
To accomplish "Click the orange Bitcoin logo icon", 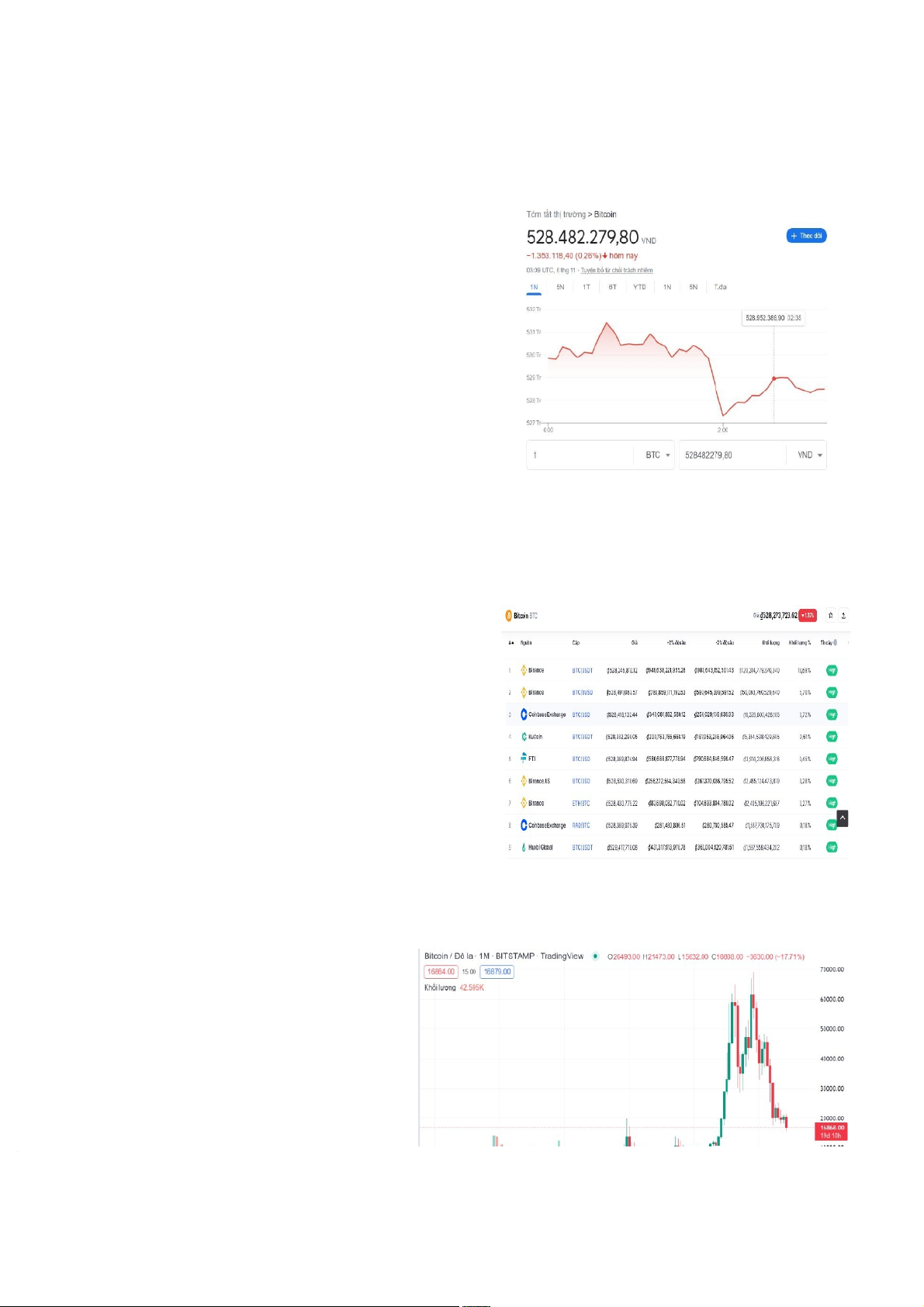I will point(509,616).
